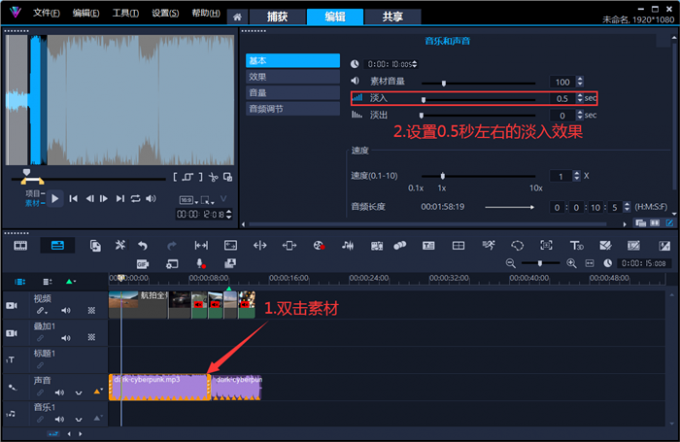Select the 音频调节 options category

(293, 109)
